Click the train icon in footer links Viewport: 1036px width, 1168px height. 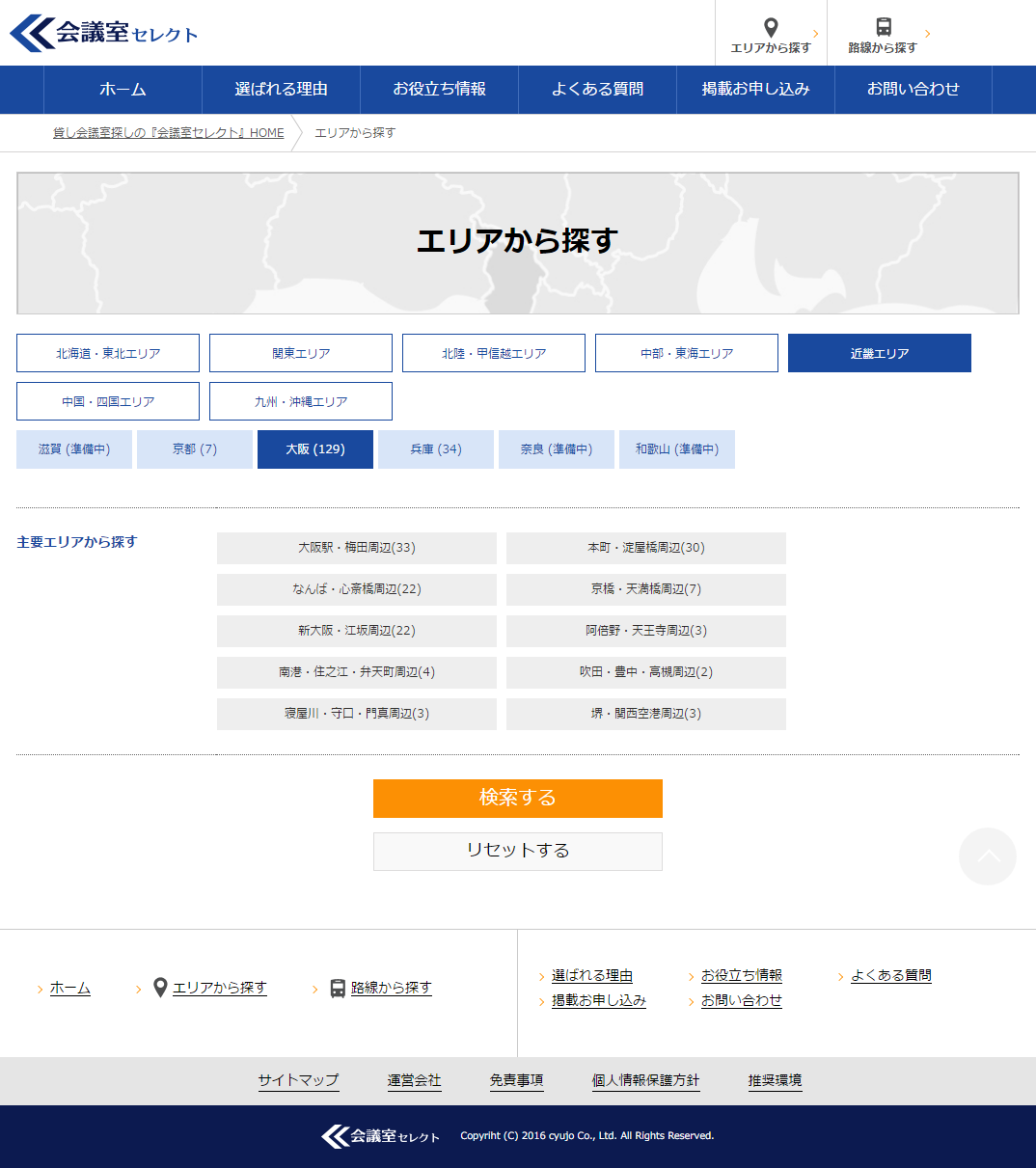coord(338,989)
